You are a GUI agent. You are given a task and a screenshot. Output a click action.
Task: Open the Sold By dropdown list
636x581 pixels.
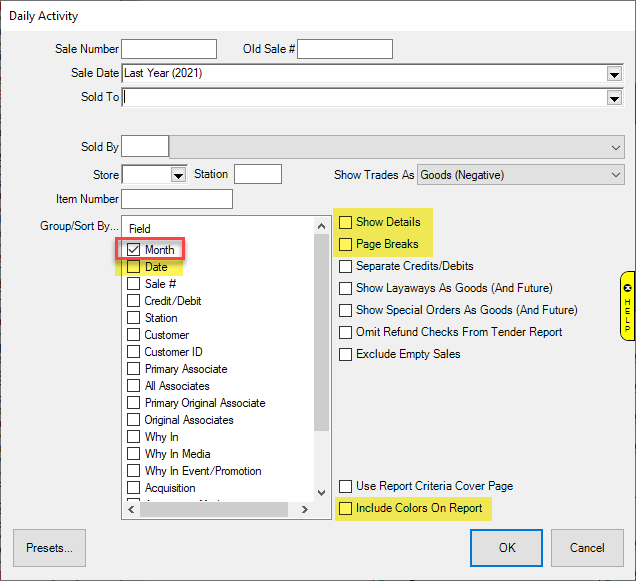point(615,147)
